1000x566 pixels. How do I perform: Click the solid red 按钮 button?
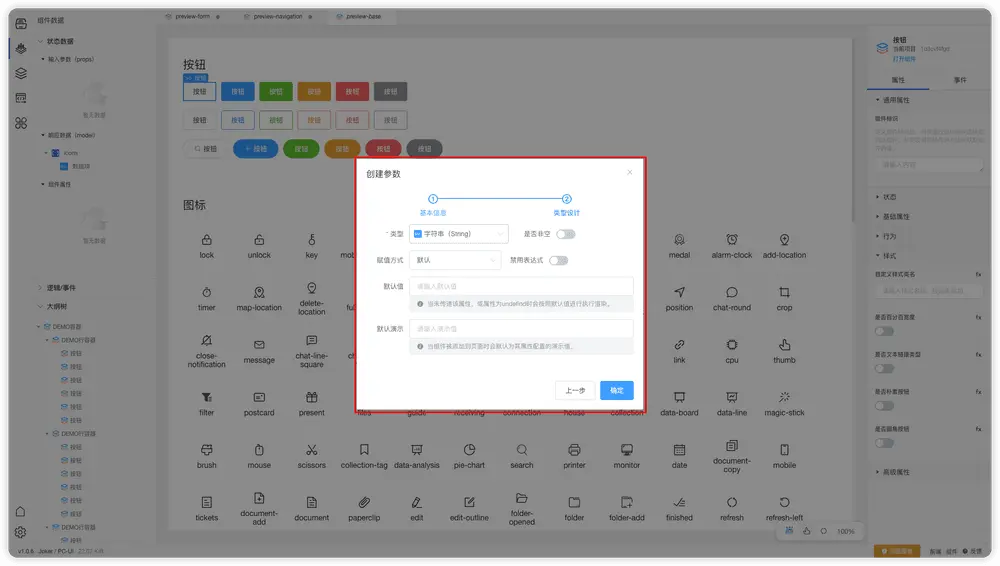click(x=353, y=92)
